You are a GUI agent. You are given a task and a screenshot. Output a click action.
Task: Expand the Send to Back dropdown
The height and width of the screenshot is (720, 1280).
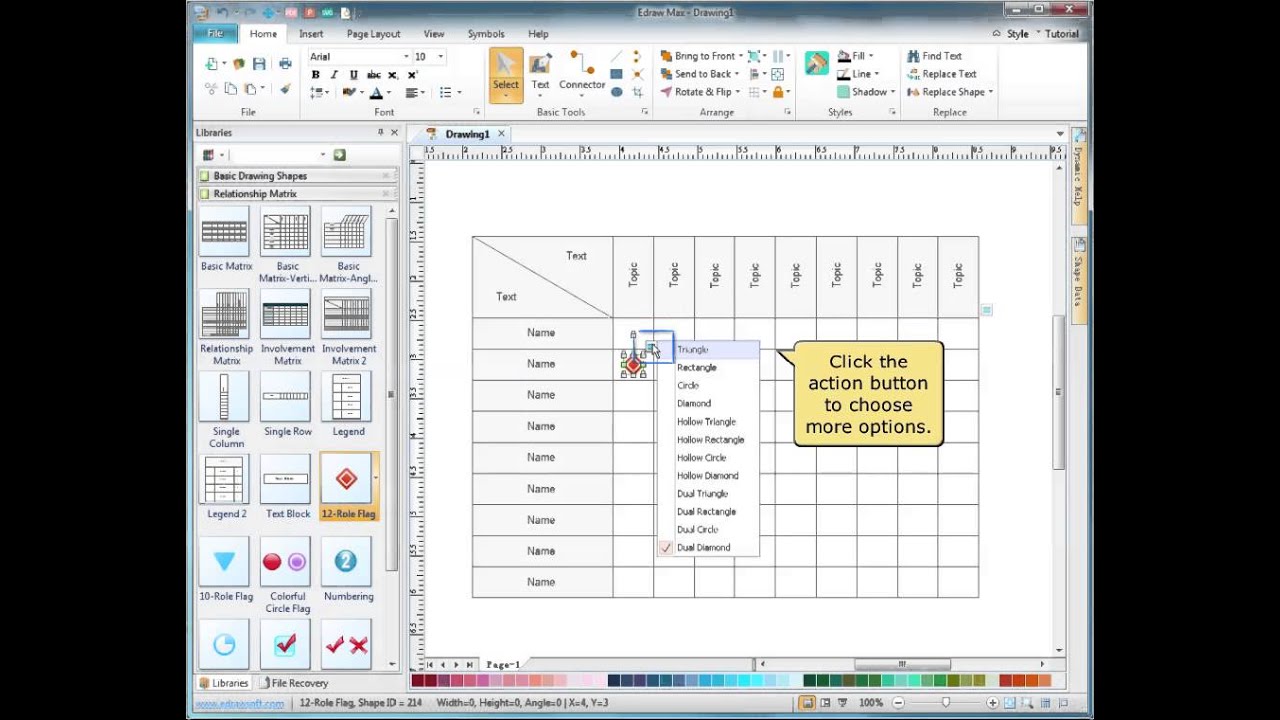(x=737, y=74)
